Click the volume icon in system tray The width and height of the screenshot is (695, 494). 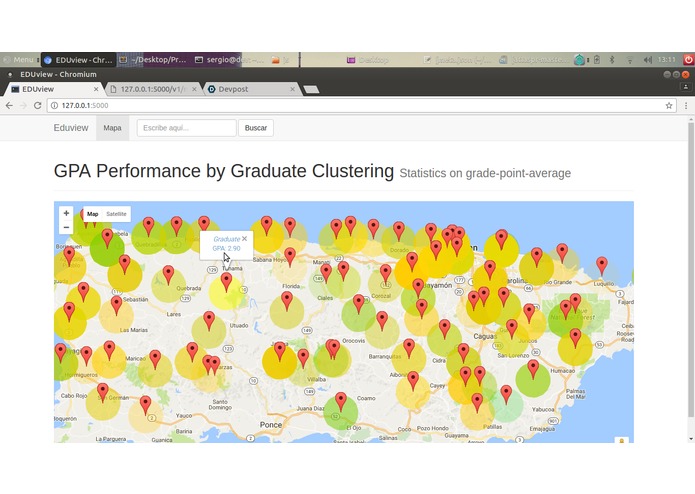tap(648, 59)
